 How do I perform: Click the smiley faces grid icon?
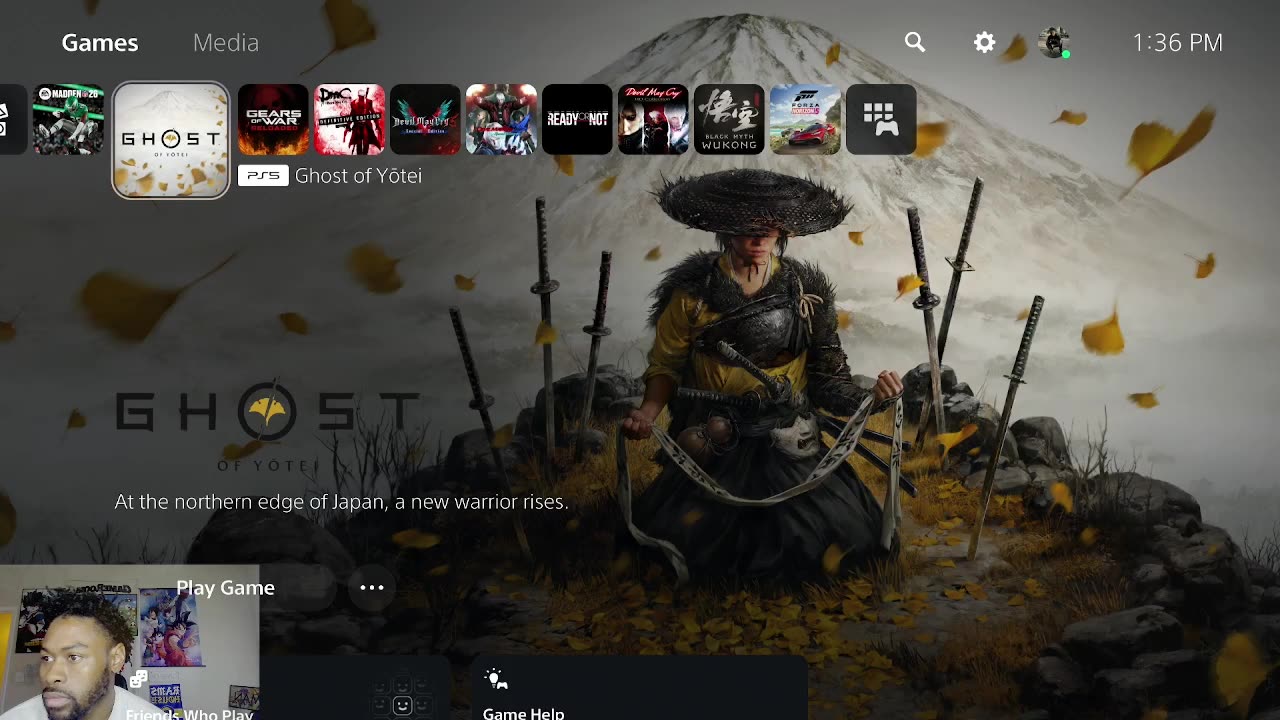tap(402, 696)
